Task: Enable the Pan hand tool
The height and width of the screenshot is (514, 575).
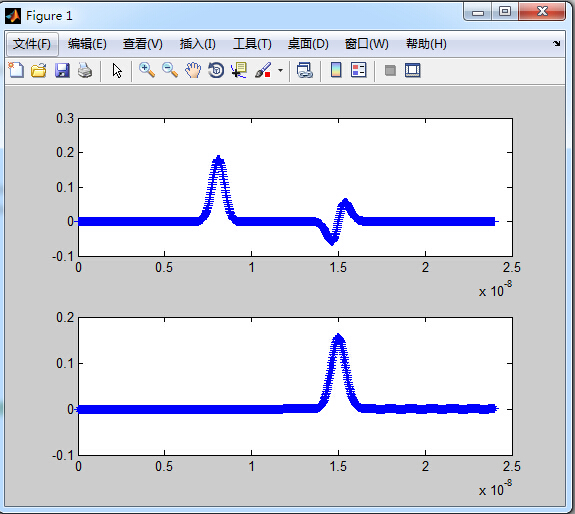Action: (193, 70)
